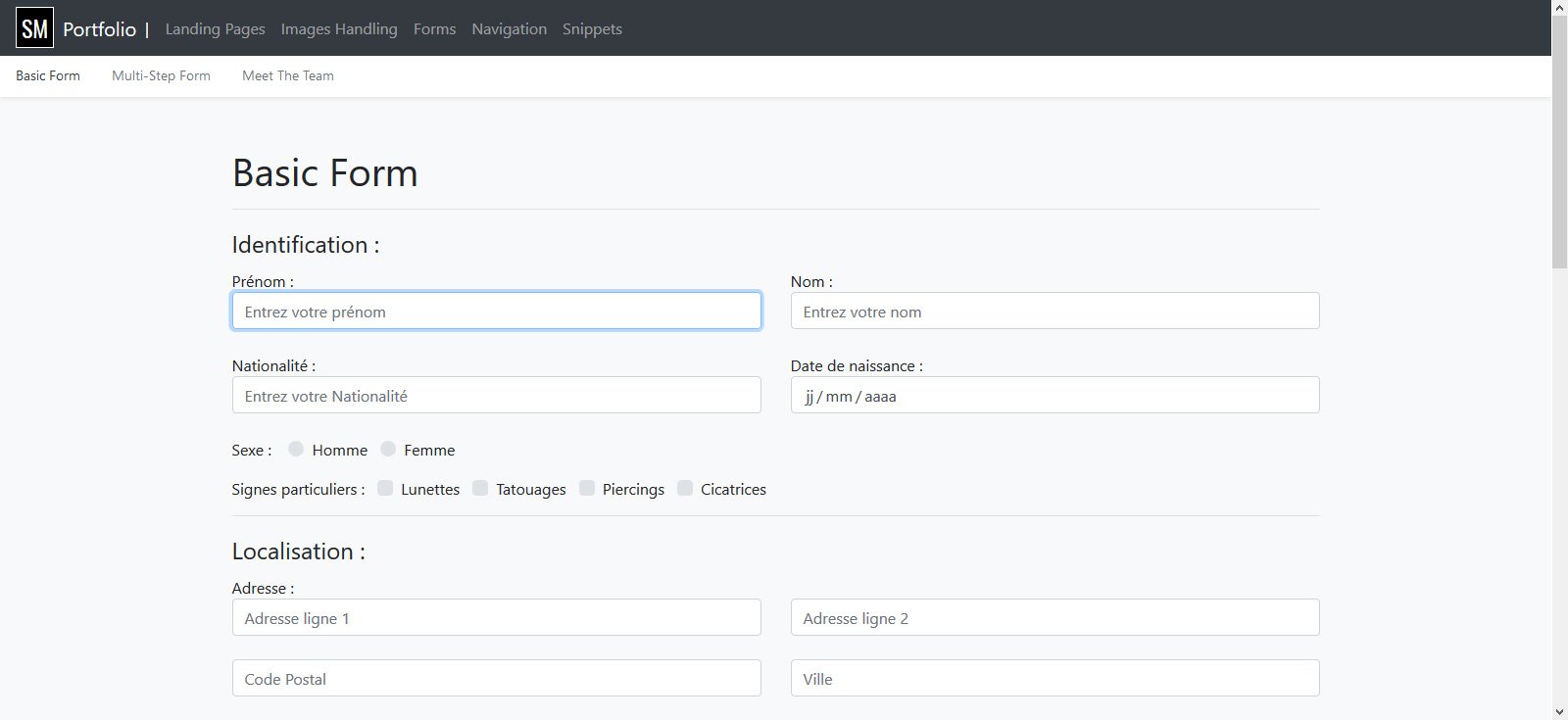
Task: Click the Basic Form heading
Action: point(324,173)
